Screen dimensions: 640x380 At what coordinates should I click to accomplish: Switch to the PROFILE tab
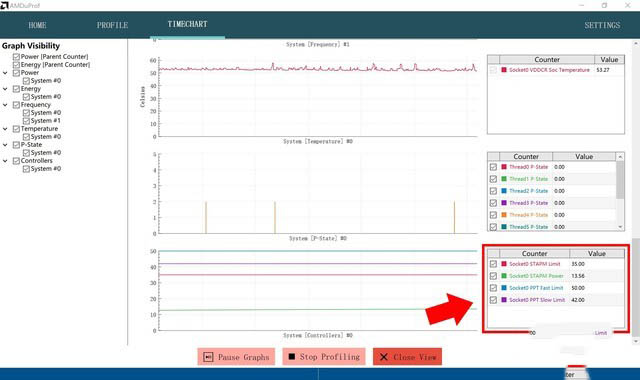click(112, 25)
